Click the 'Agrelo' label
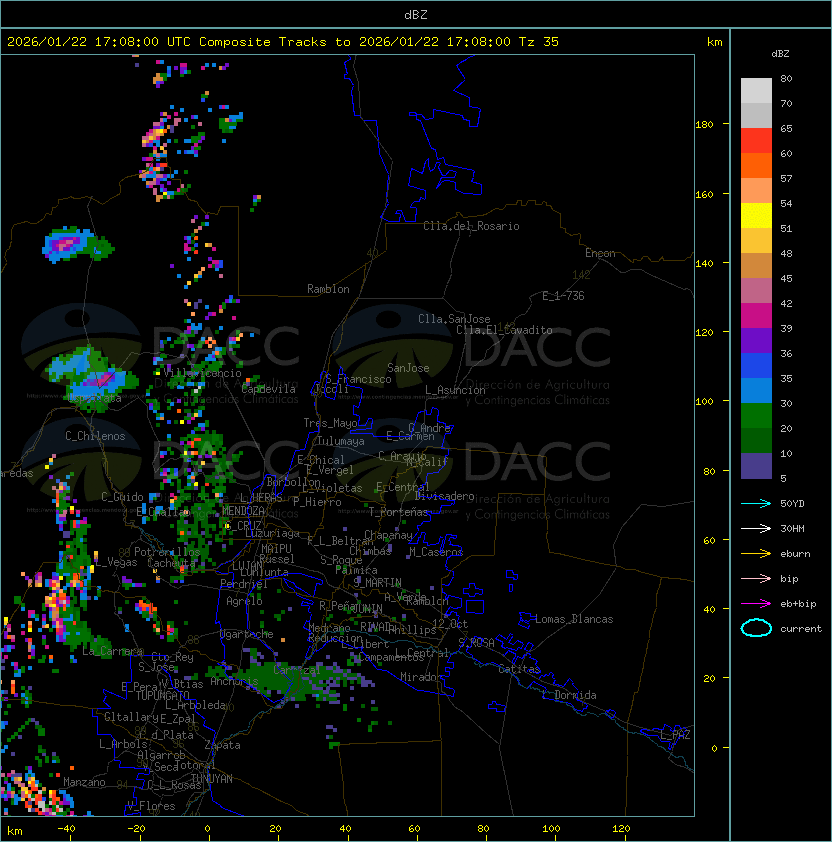This screenshot has height=842, width=832. (244, 601)
